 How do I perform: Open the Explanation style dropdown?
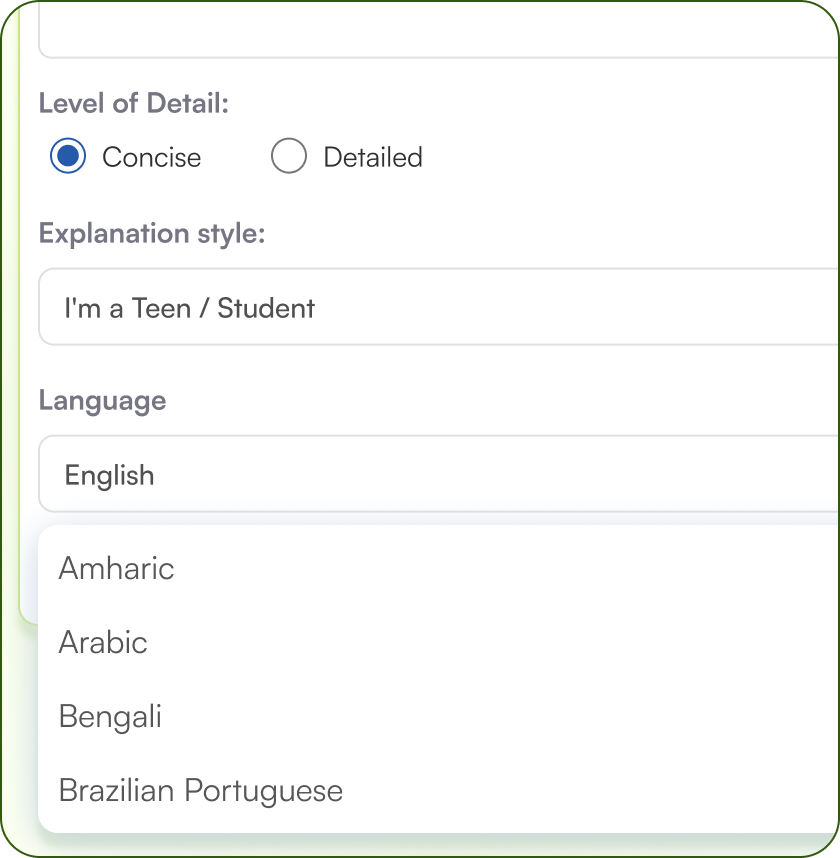click(438, 307)
